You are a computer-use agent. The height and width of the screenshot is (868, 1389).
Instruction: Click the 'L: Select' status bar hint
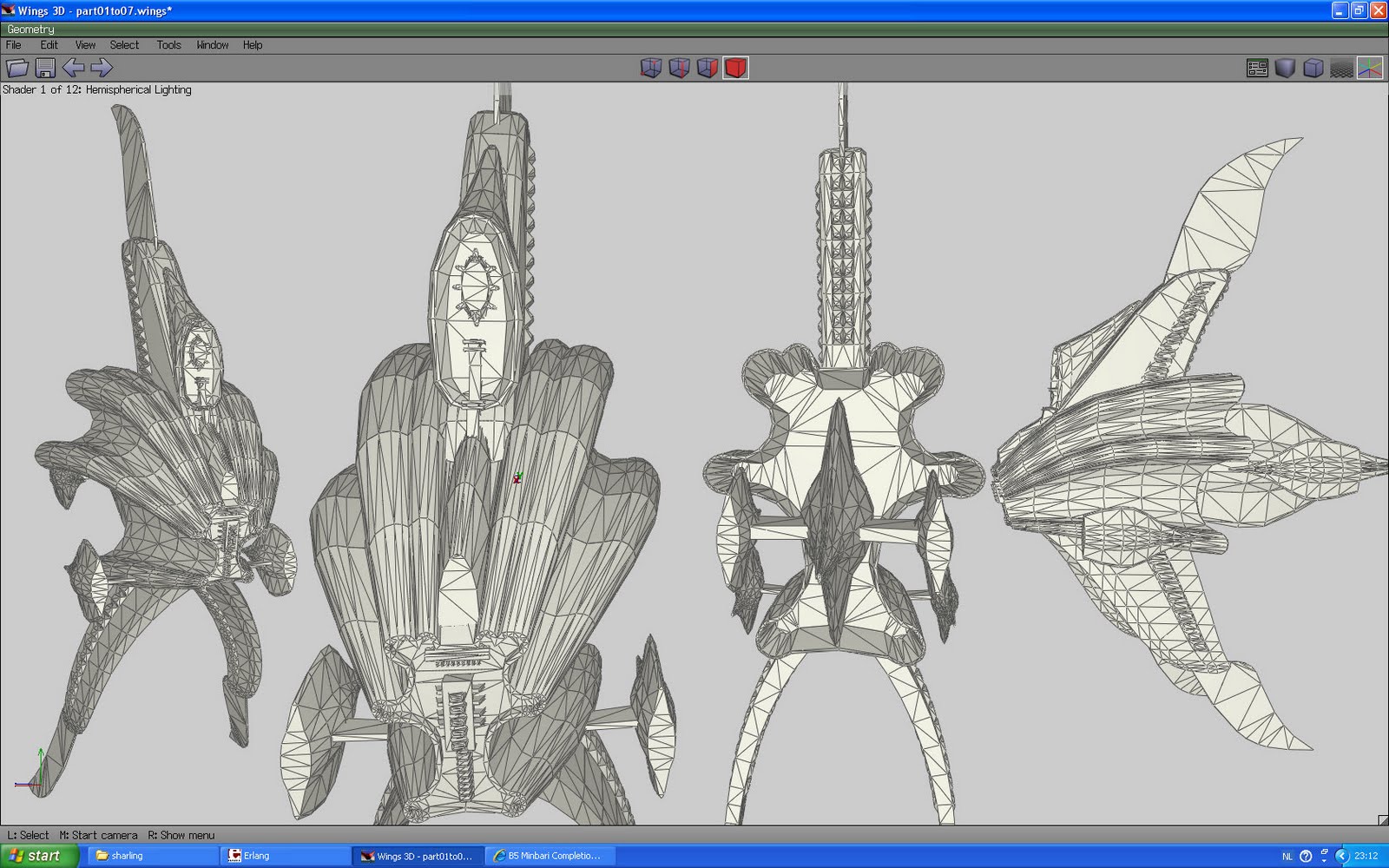(x=29, y=835)
